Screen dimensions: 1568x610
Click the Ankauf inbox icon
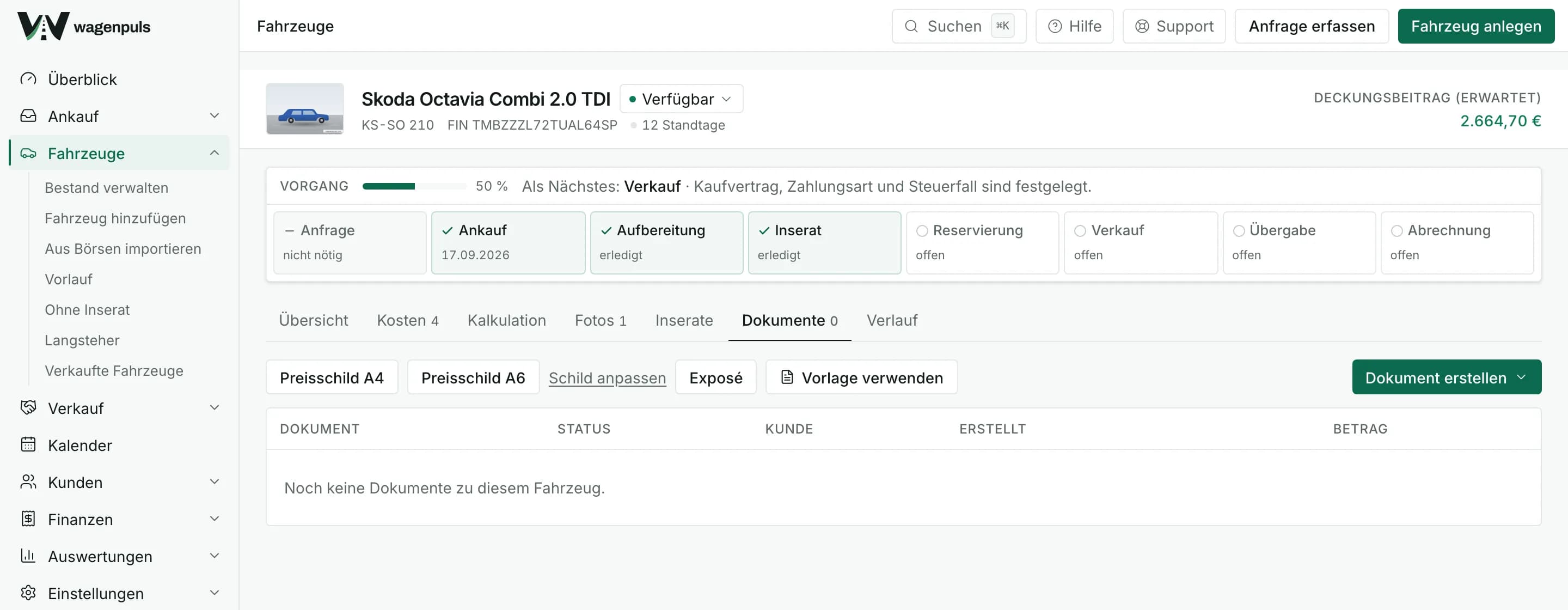[x=28, y=115]
